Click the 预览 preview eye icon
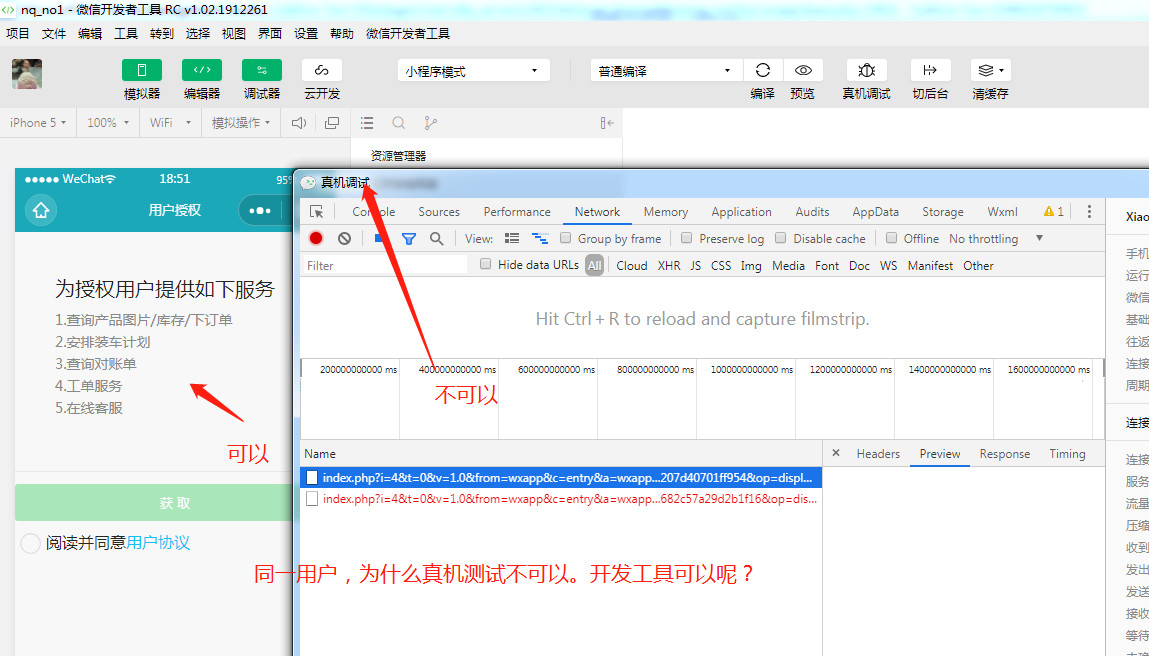1149x656 pixels. click(803, 70)
